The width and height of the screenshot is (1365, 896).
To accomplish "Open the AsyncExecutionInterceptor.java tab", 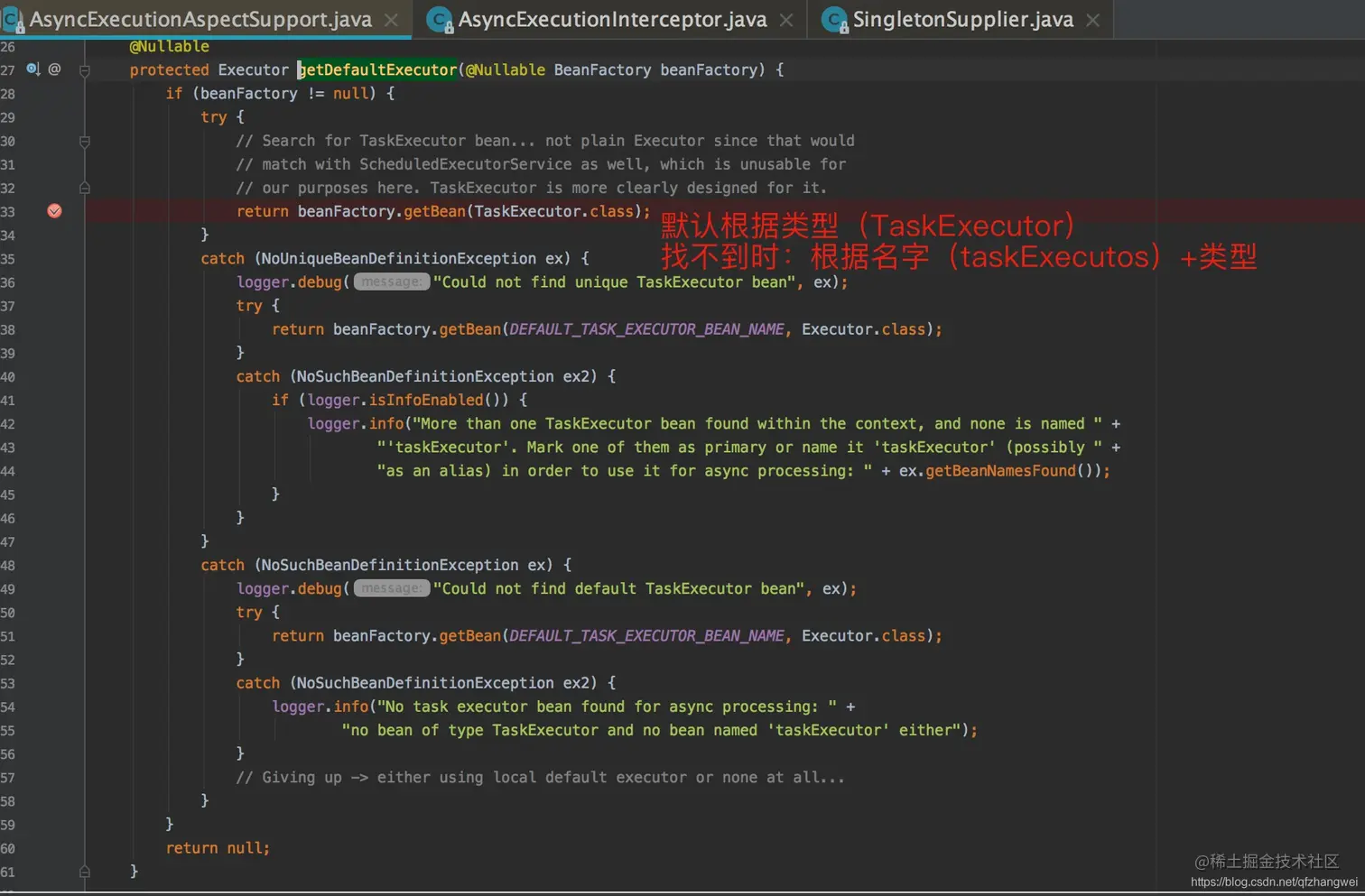I will pyautogui.click(x=612, y=19).
